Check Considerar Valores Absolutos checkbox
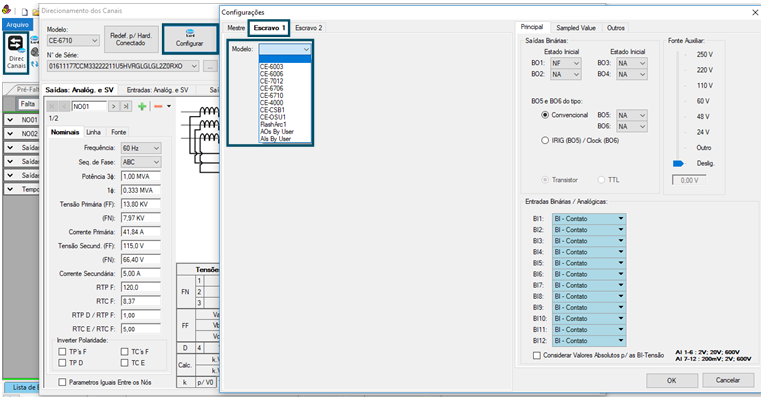762x399 pixels. pos(537,356)
